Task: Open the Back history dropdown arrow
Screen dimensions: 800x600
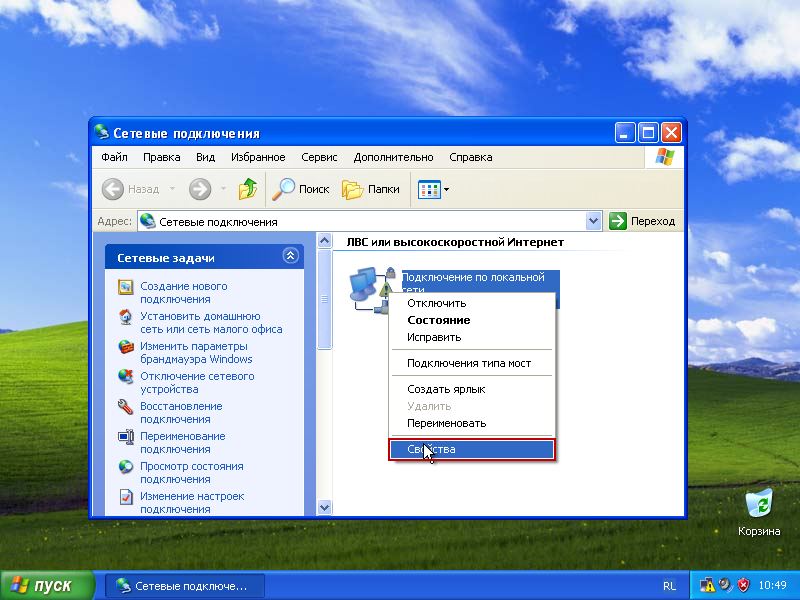Action: click(x=172, y=189)
